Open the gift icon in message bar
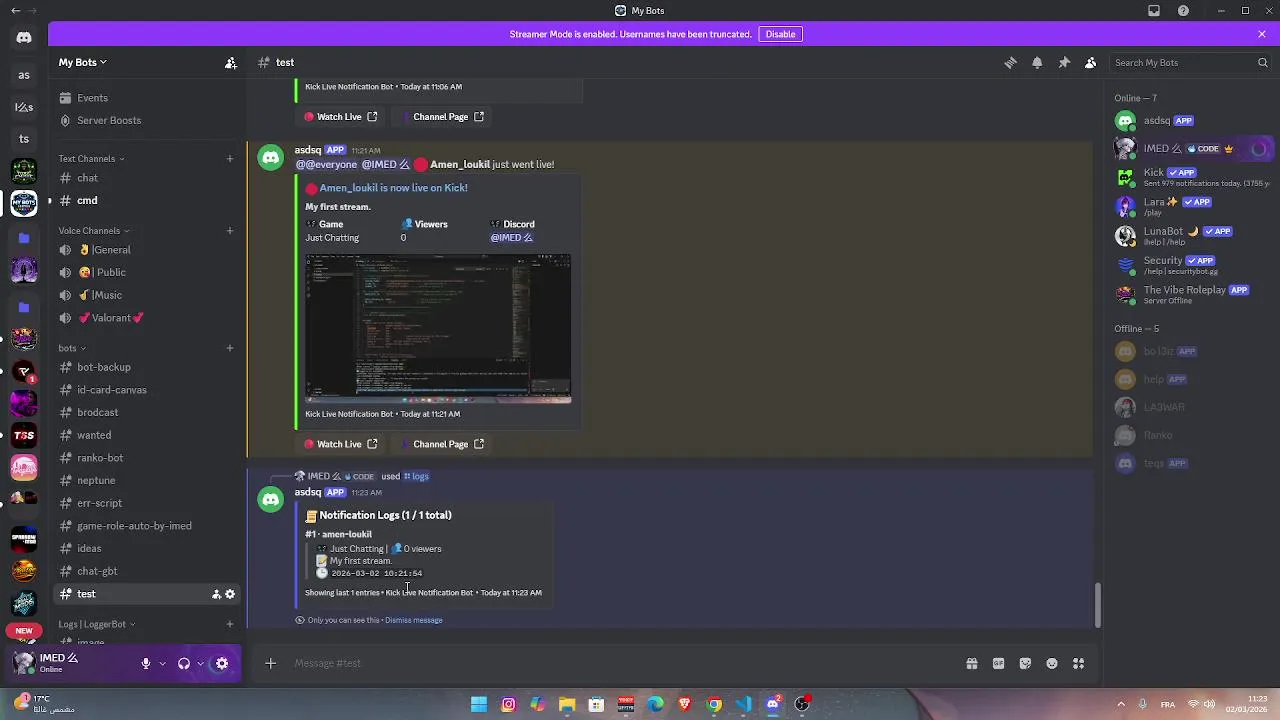This screenshot has height=720, width=1280. 971,663
